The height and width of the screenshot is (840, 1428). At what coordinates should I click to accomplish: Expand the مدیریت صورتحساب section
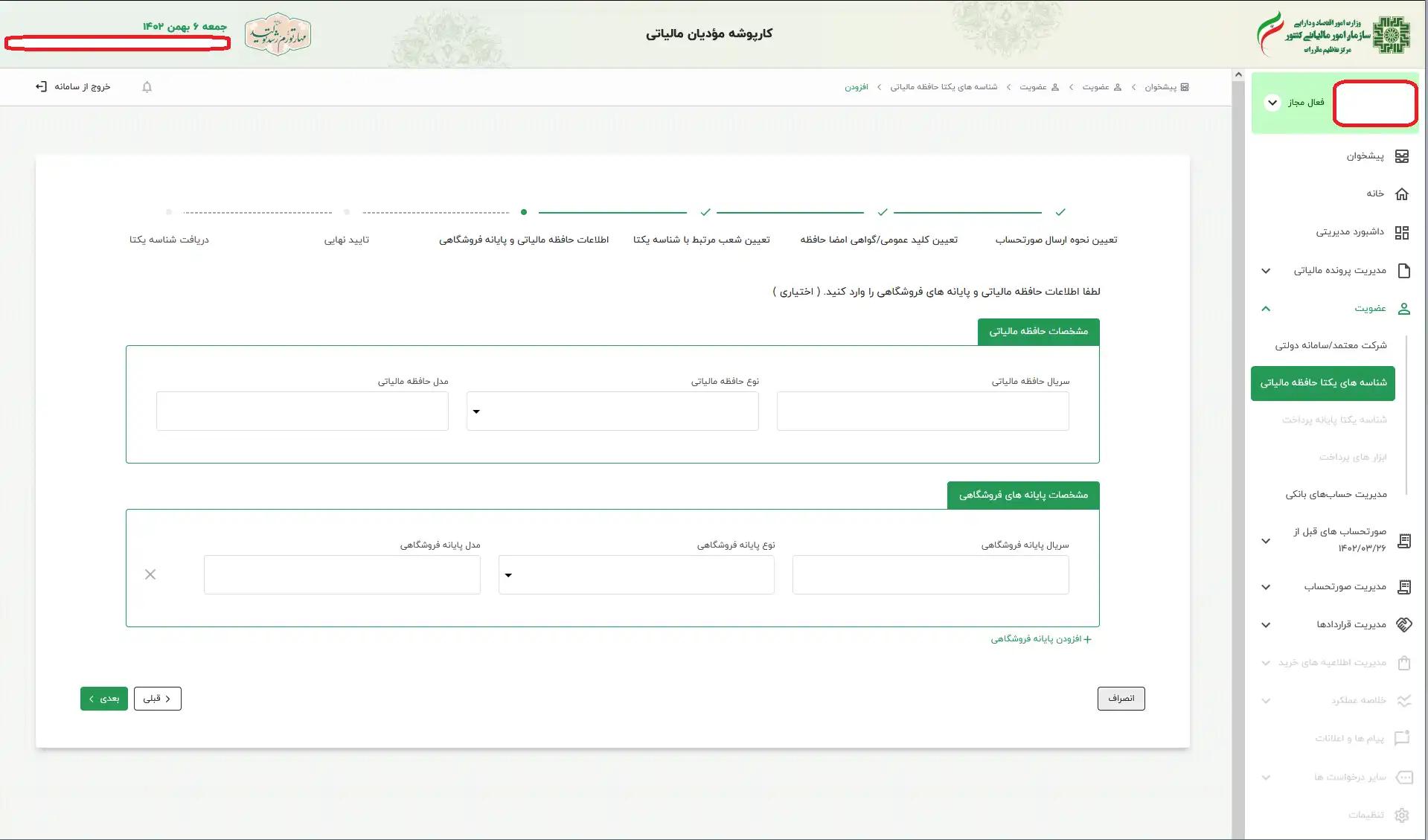pyautogui.click(x=1265, y=587)
